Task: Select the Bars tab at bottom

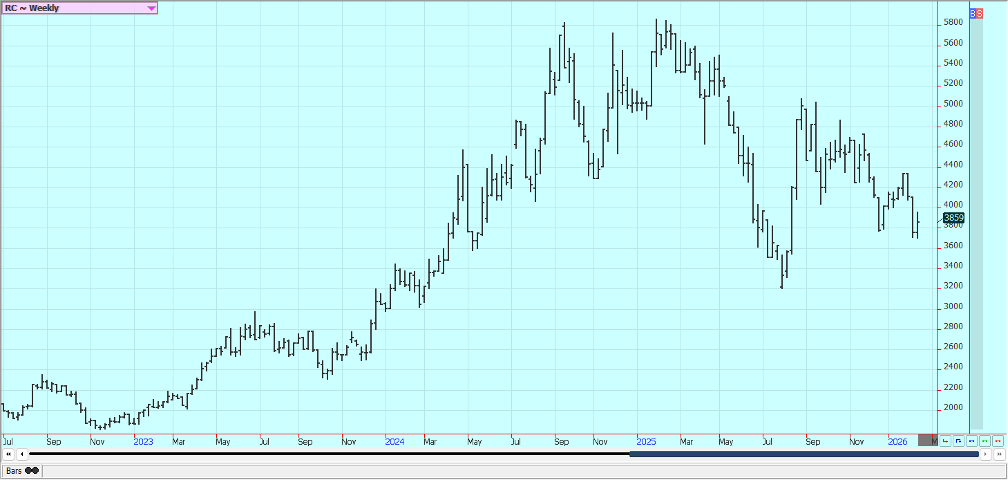Action: [20, 470]
